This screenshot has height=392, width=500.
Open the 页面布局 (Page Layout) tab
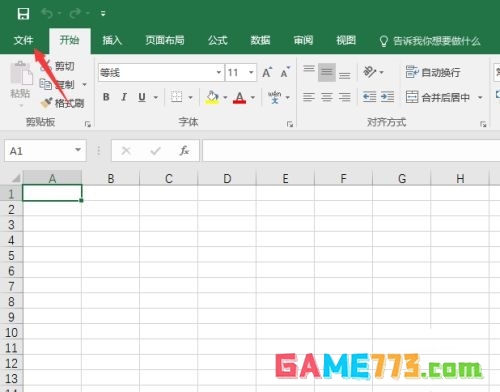pos(165,41)
